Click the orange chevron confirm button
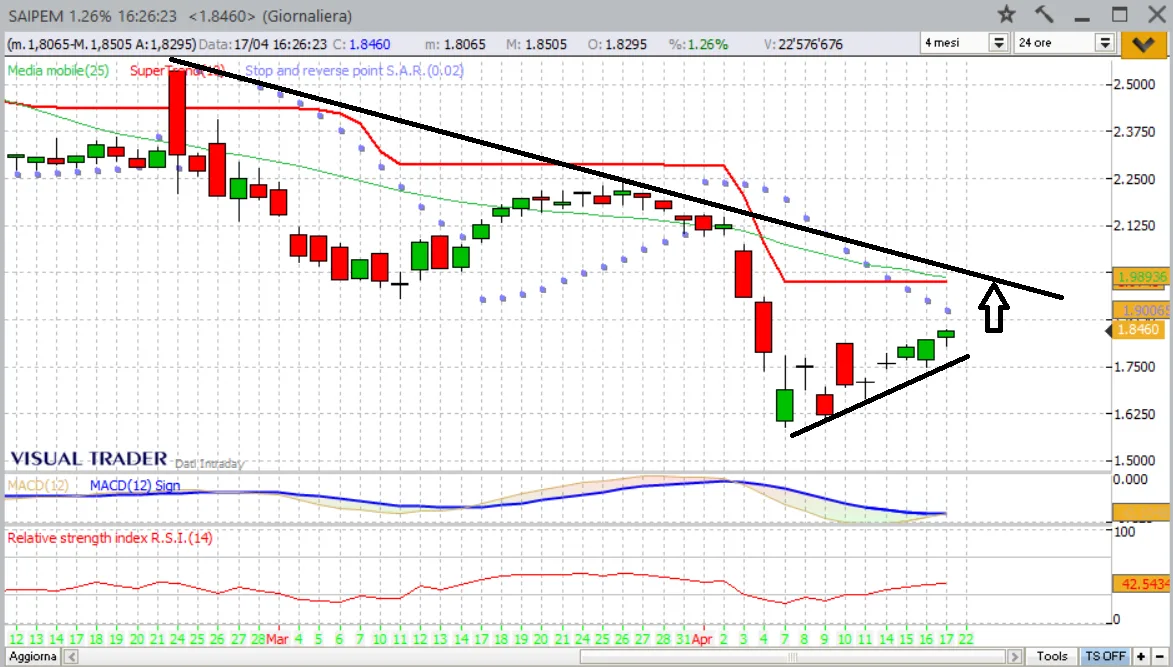Image resolution: width=1173 pixels, height=667 pixels. pos(1143,45)
